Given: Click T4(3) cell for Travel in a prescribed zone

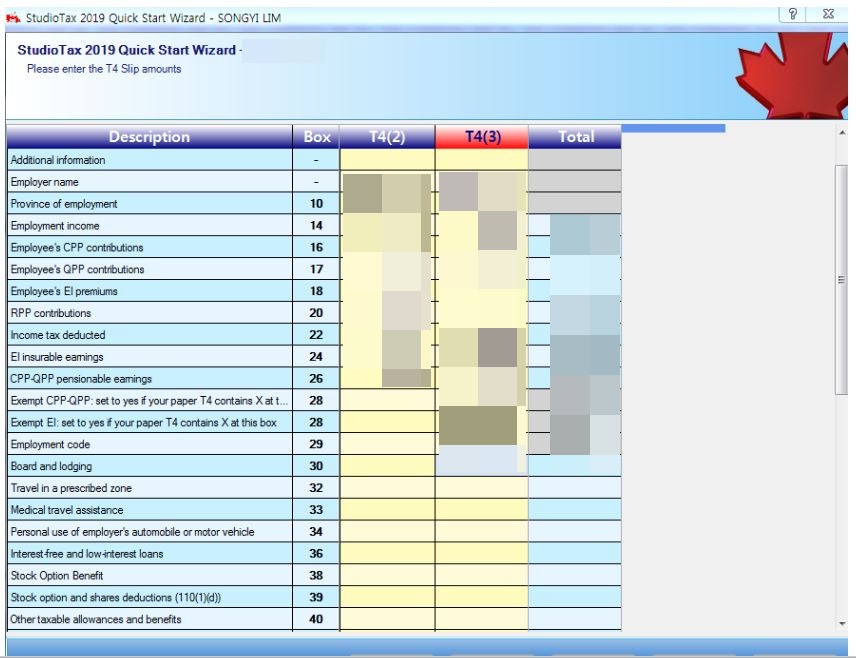Looking at the screenshot, I should coord(482,488).
